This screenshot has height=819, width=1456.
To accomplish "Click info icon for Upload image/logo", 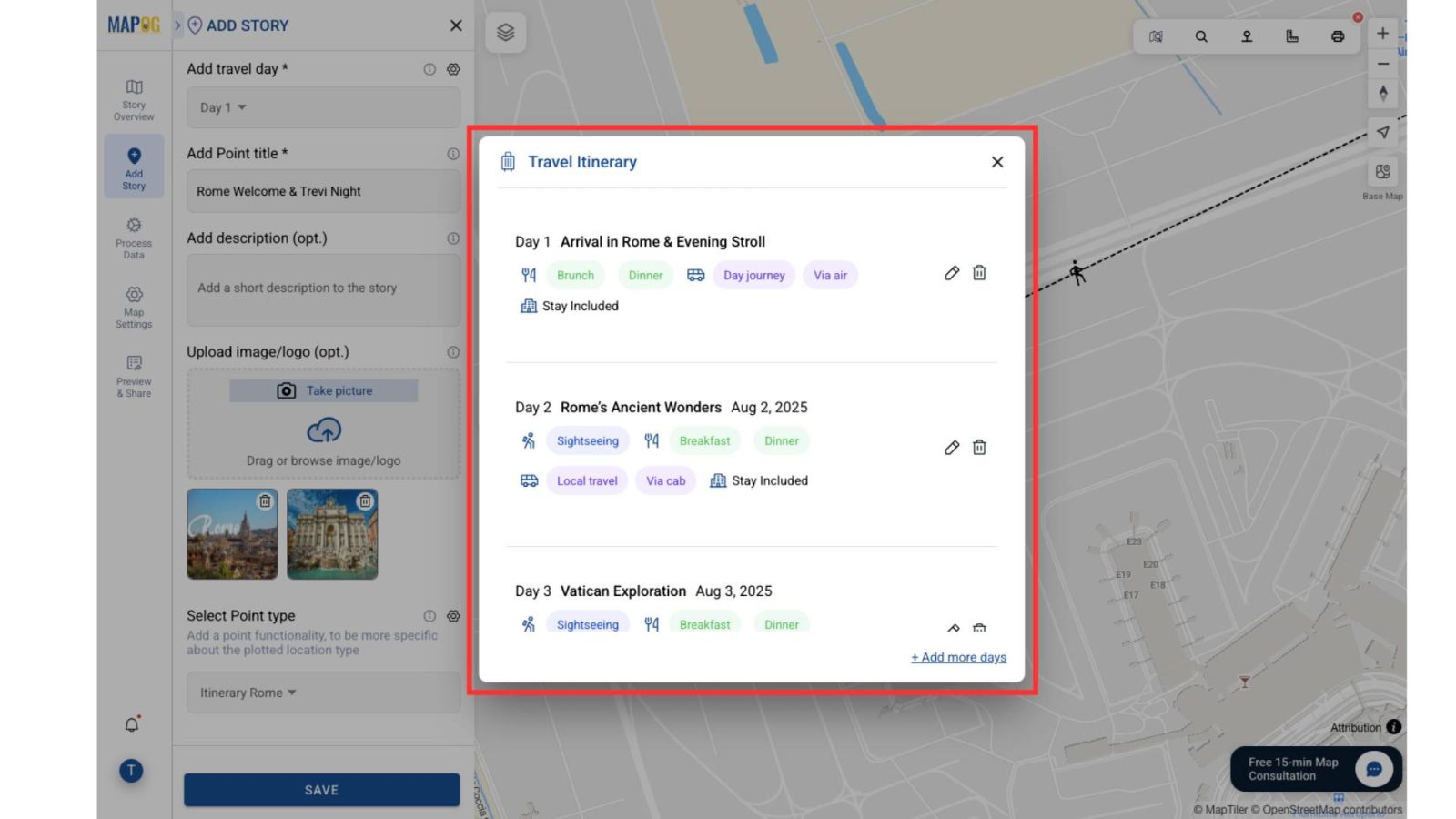I will pyautogui.click(x=453, y=352).
